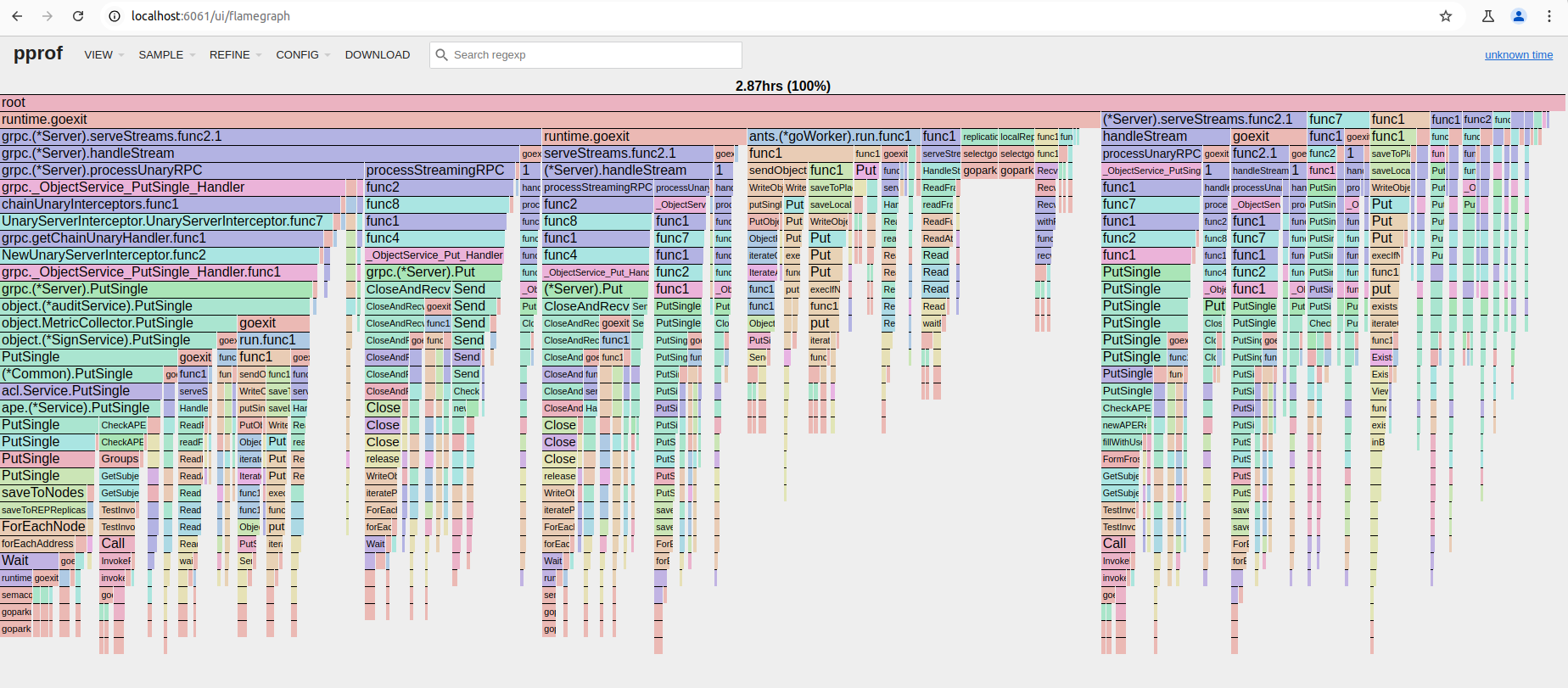The height and width of the screenshot is (688, 1568).
Task: Select acl.Service.PutSingle frame
Action: click(x=81, y=391)
